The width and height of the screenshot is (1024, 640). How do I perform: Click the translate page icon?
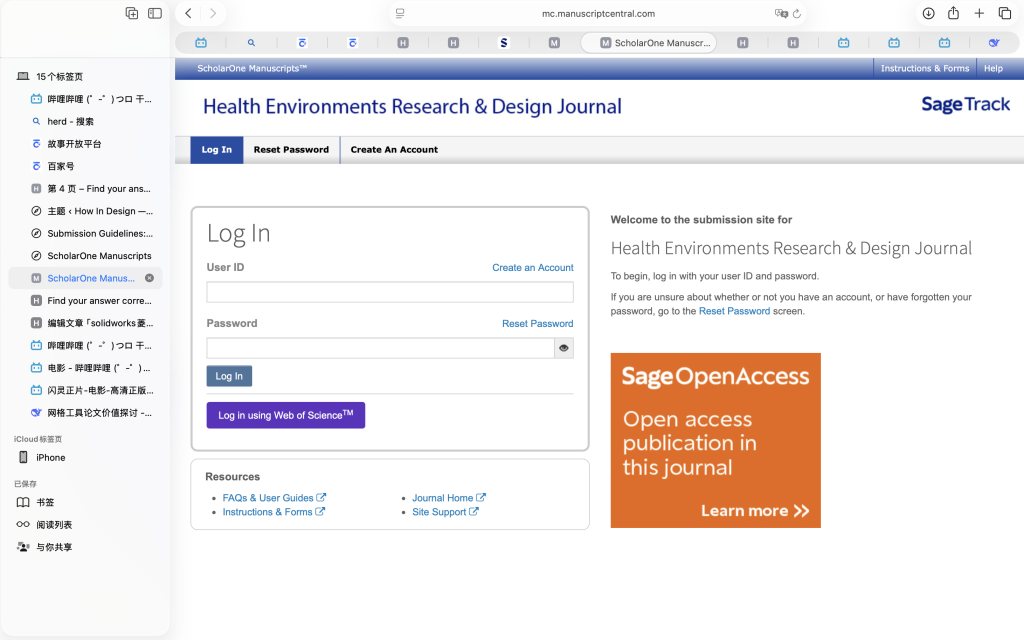(x=781, y=14)
